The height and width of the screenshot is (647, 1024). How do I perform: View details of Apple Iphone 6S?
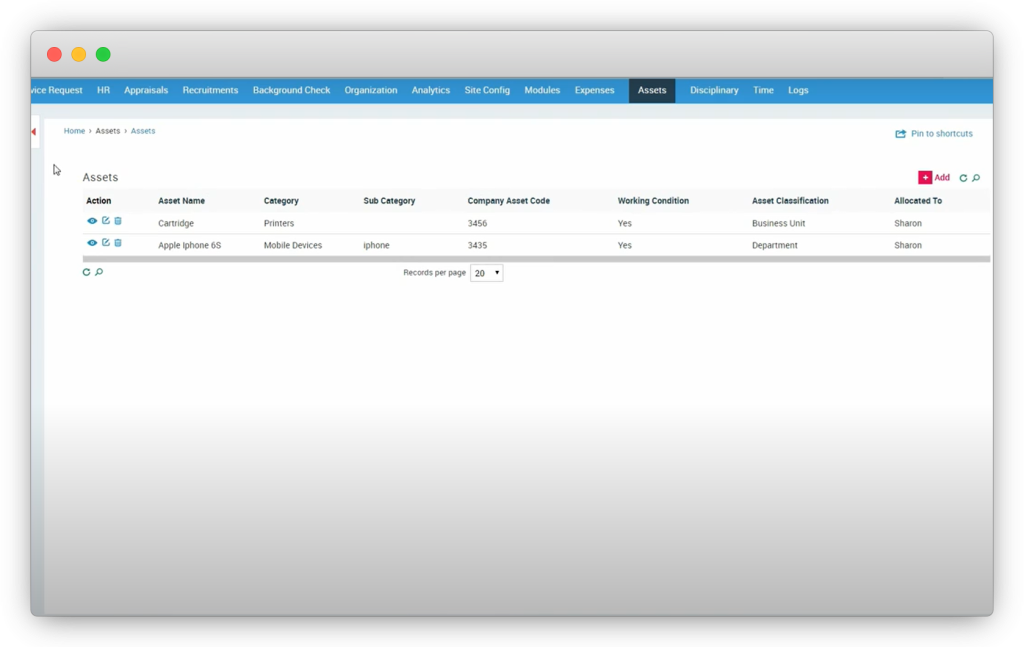92,243
